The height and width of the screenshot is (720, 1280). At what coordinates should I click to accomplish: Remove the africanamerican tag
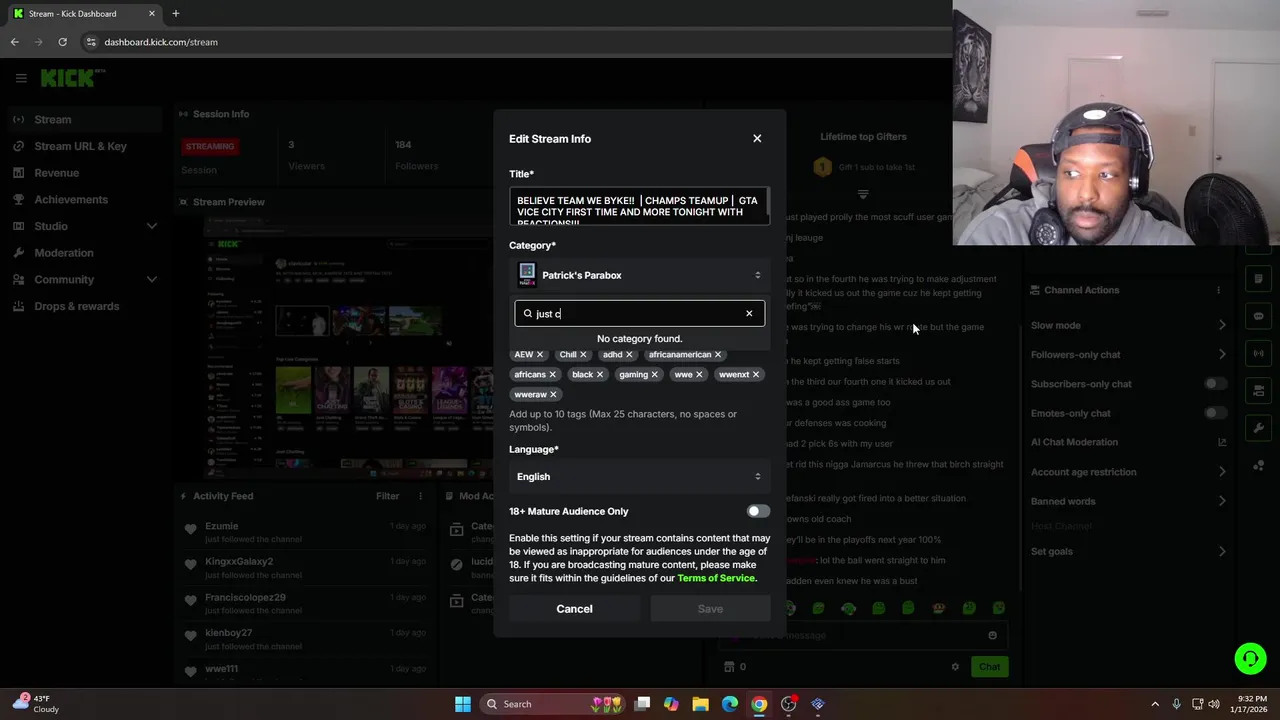point(718,354)
